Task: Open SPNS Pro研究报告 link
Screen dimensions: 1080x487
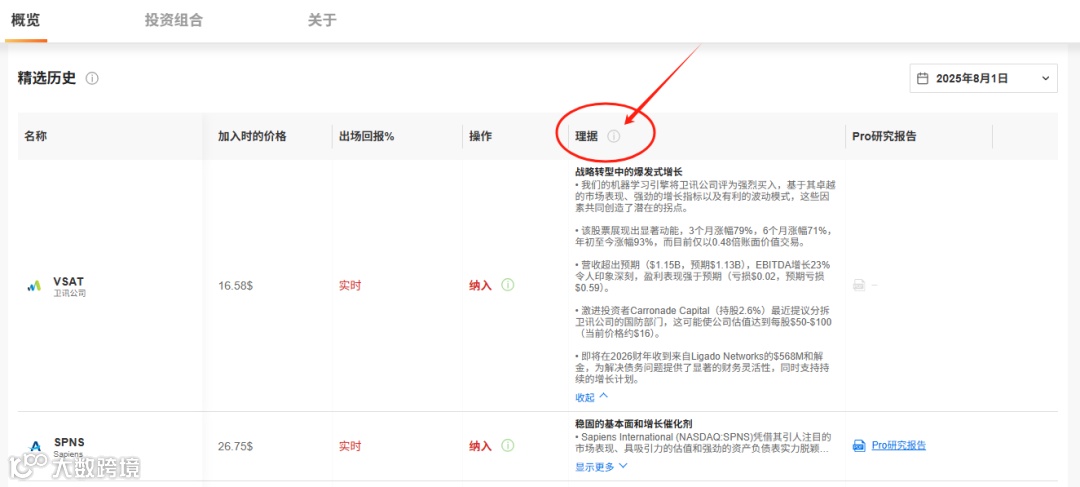Action: coord(898,446)
